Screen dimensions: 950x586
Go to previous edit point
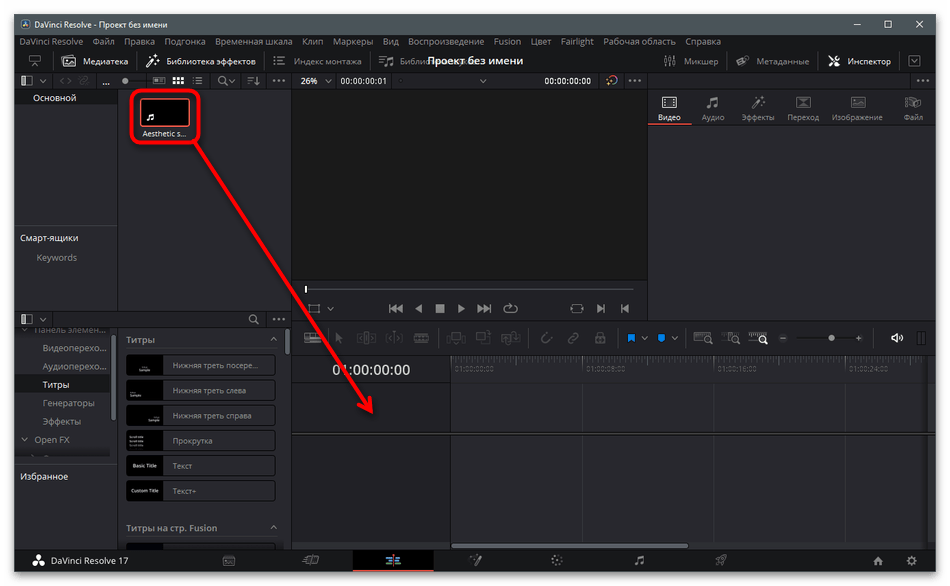pos(625,308)
